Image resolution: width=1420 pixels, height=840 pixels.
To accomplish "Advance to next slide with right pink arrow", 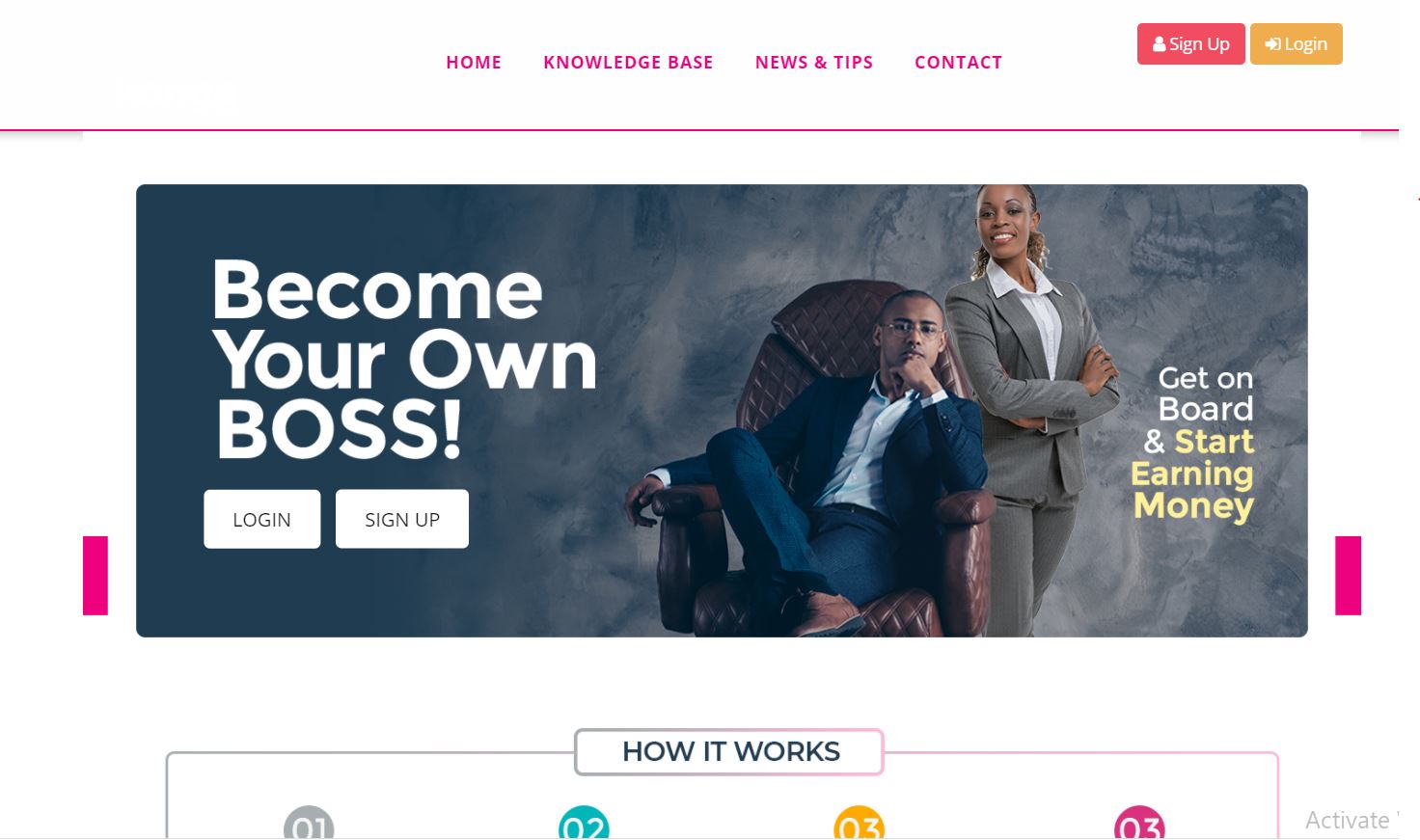I will (x=1348, y=576).
